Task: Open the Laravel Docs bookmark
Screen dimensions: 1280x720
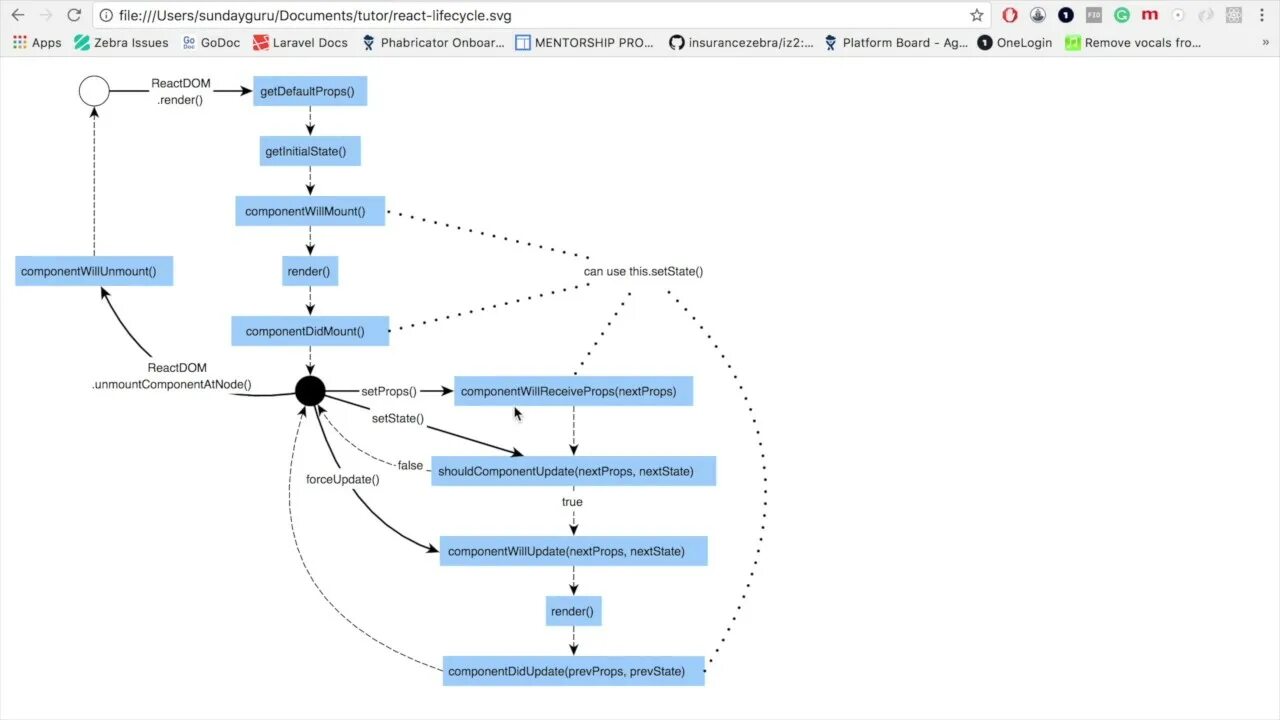Action: click(300, 43)
